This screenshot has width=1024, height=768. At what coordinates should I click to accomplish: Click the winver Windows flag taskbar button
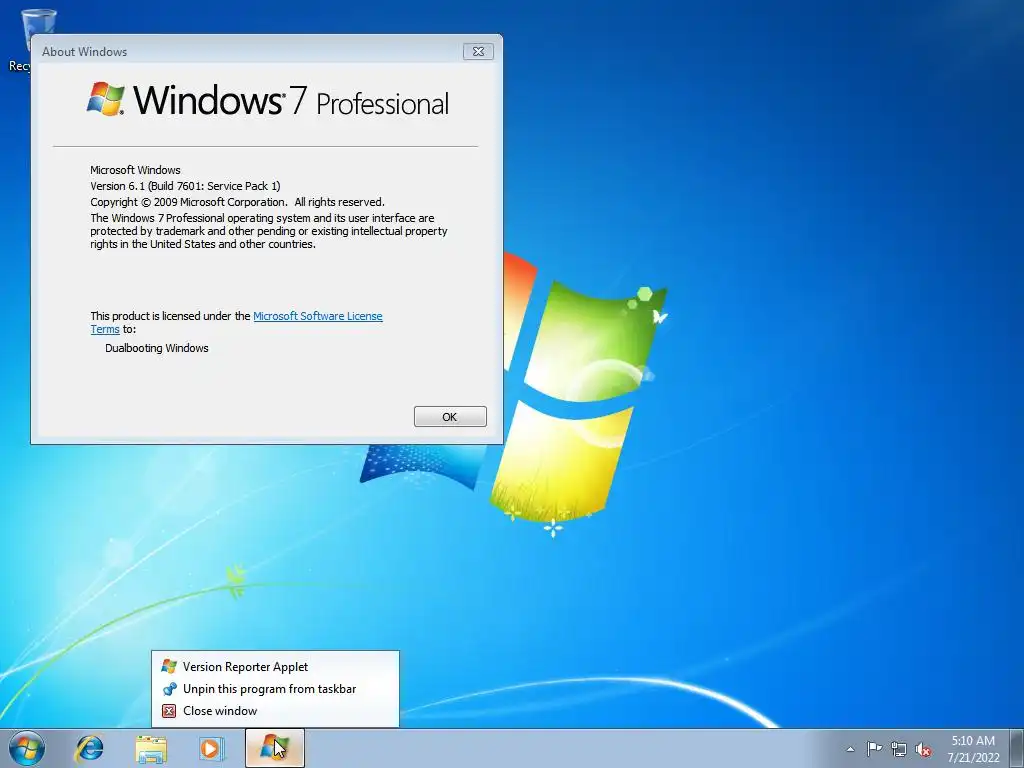[275, 748]
